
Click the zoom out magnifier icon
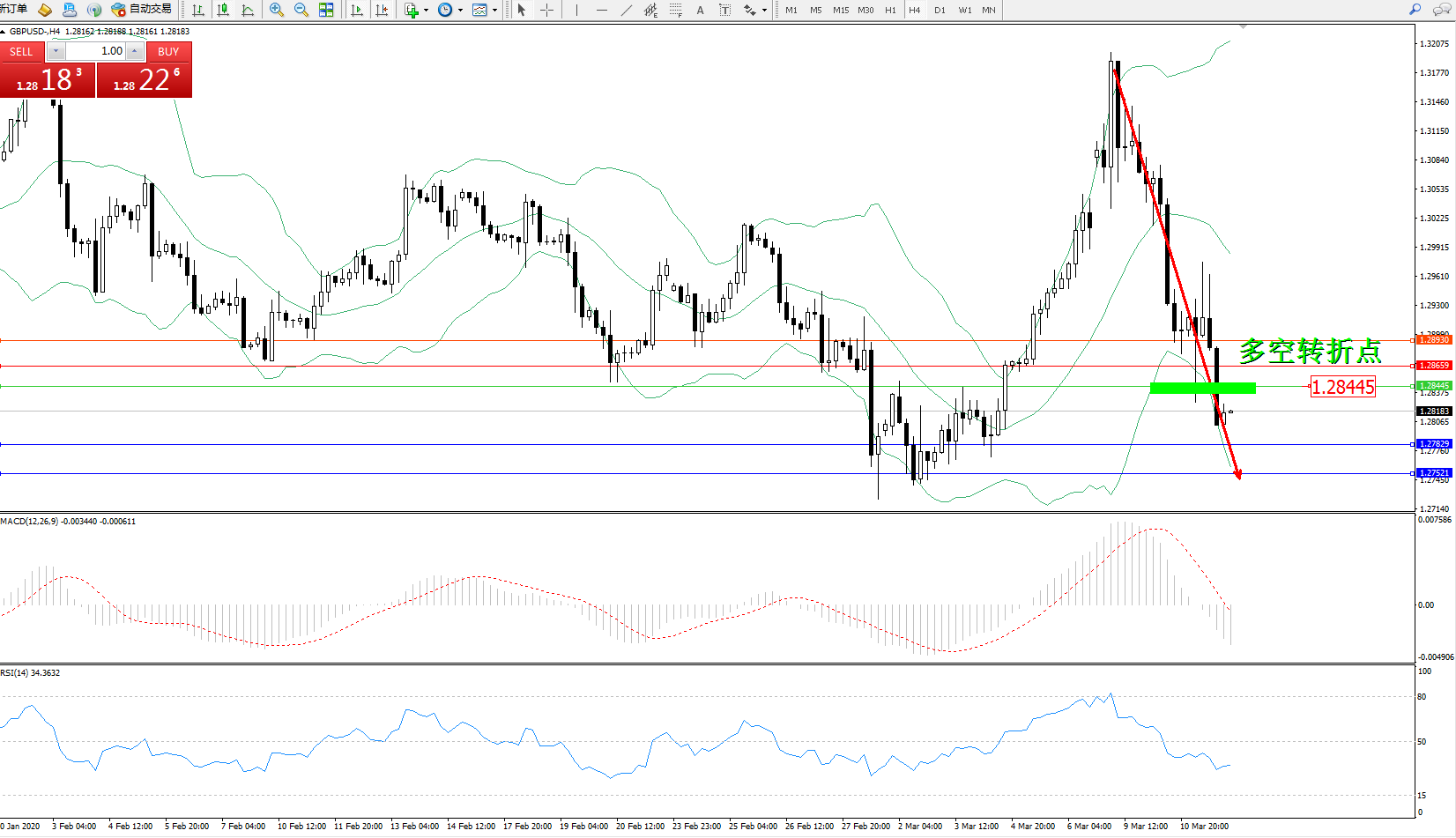pos(301,10)
